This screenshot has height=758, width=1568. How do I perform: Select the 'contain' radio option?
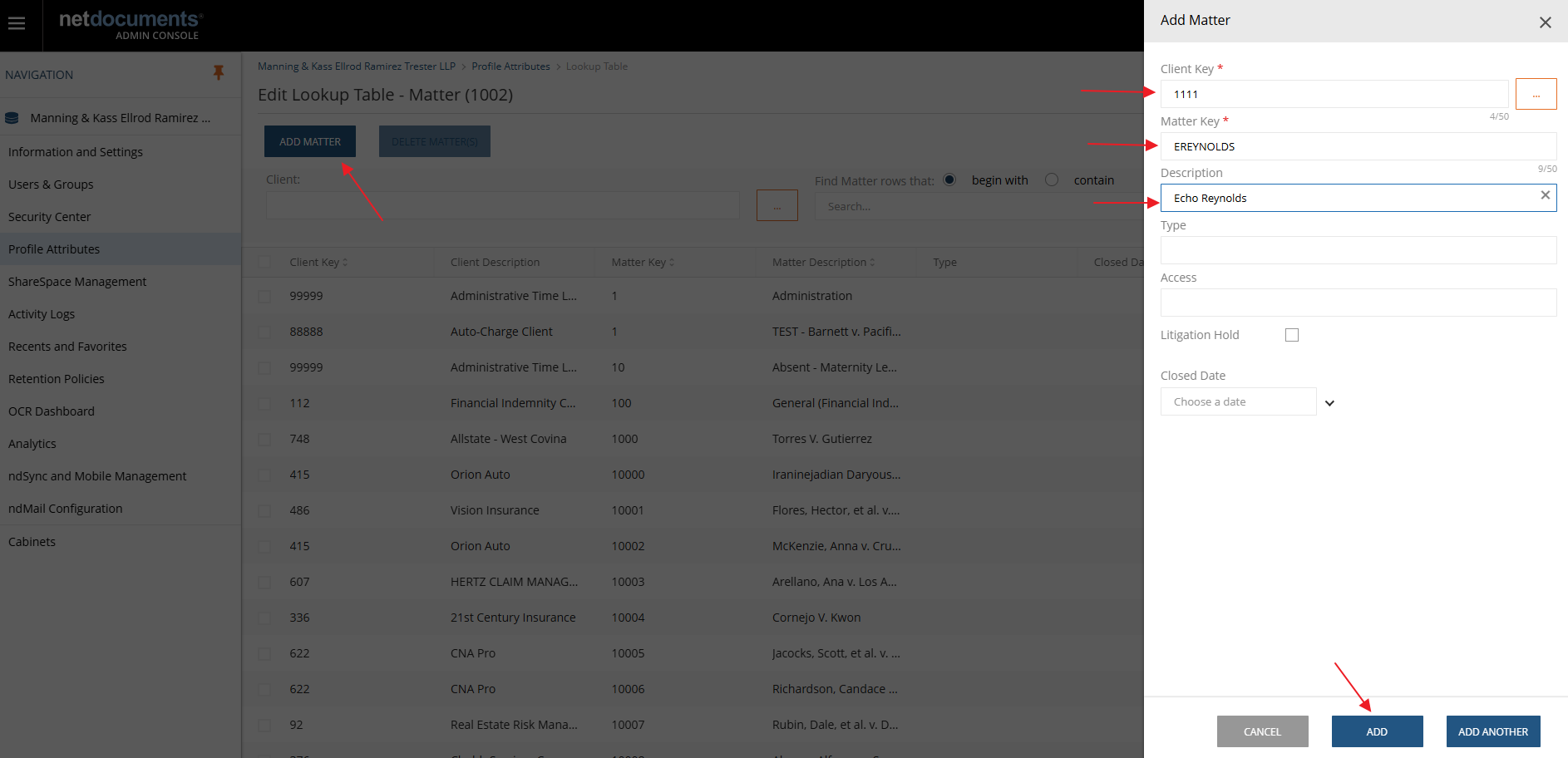1052,180
